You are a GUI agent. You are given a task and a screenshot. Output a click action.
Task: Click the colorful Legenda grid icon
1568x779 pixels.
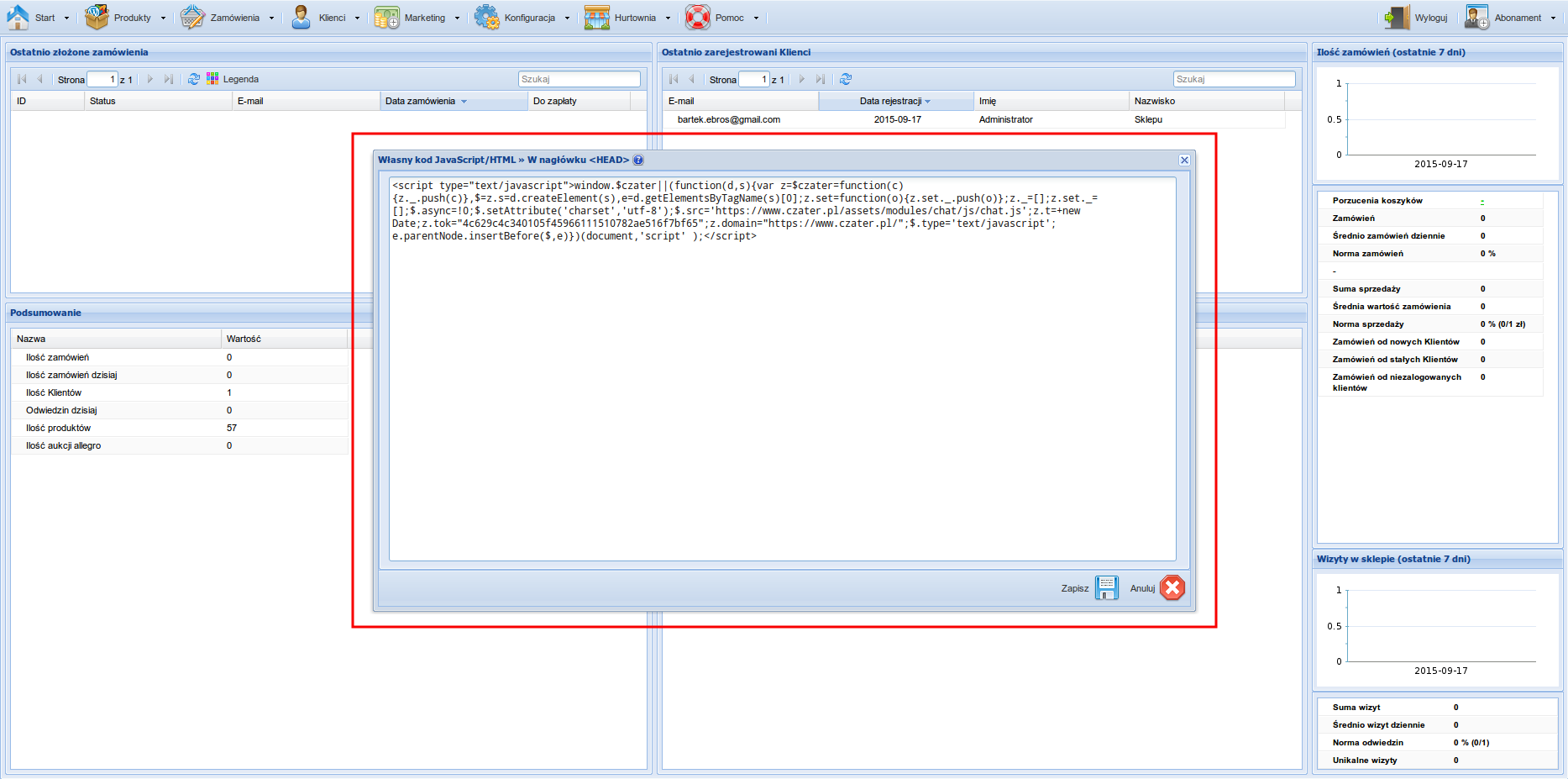point(212,79)
